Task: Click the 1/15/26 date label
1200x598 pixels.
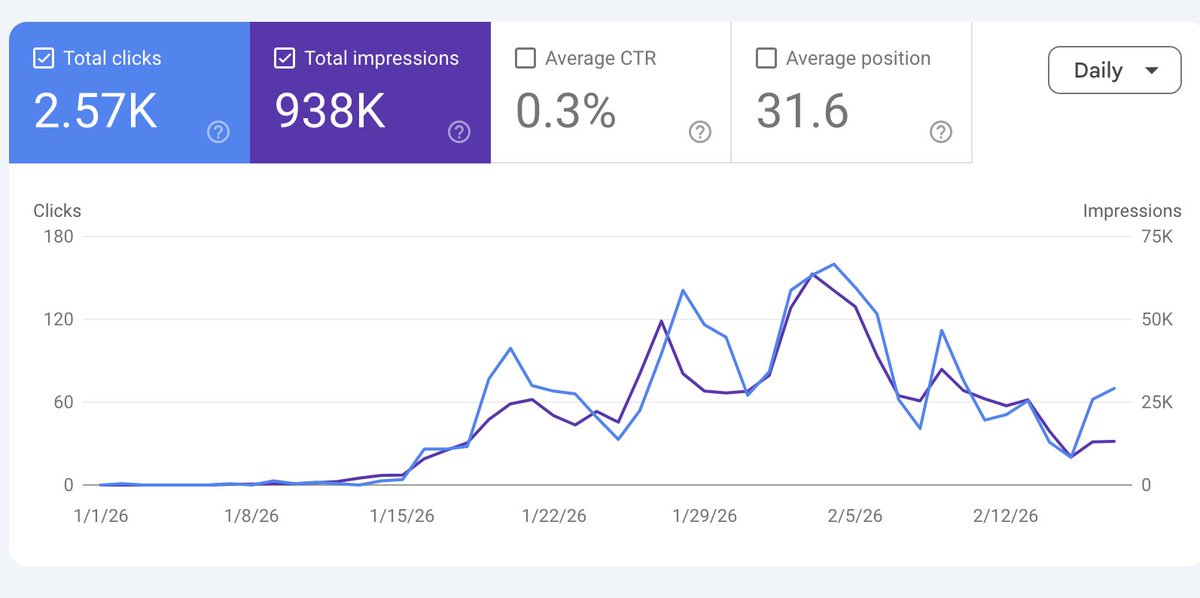Action: tap(402, 516)
